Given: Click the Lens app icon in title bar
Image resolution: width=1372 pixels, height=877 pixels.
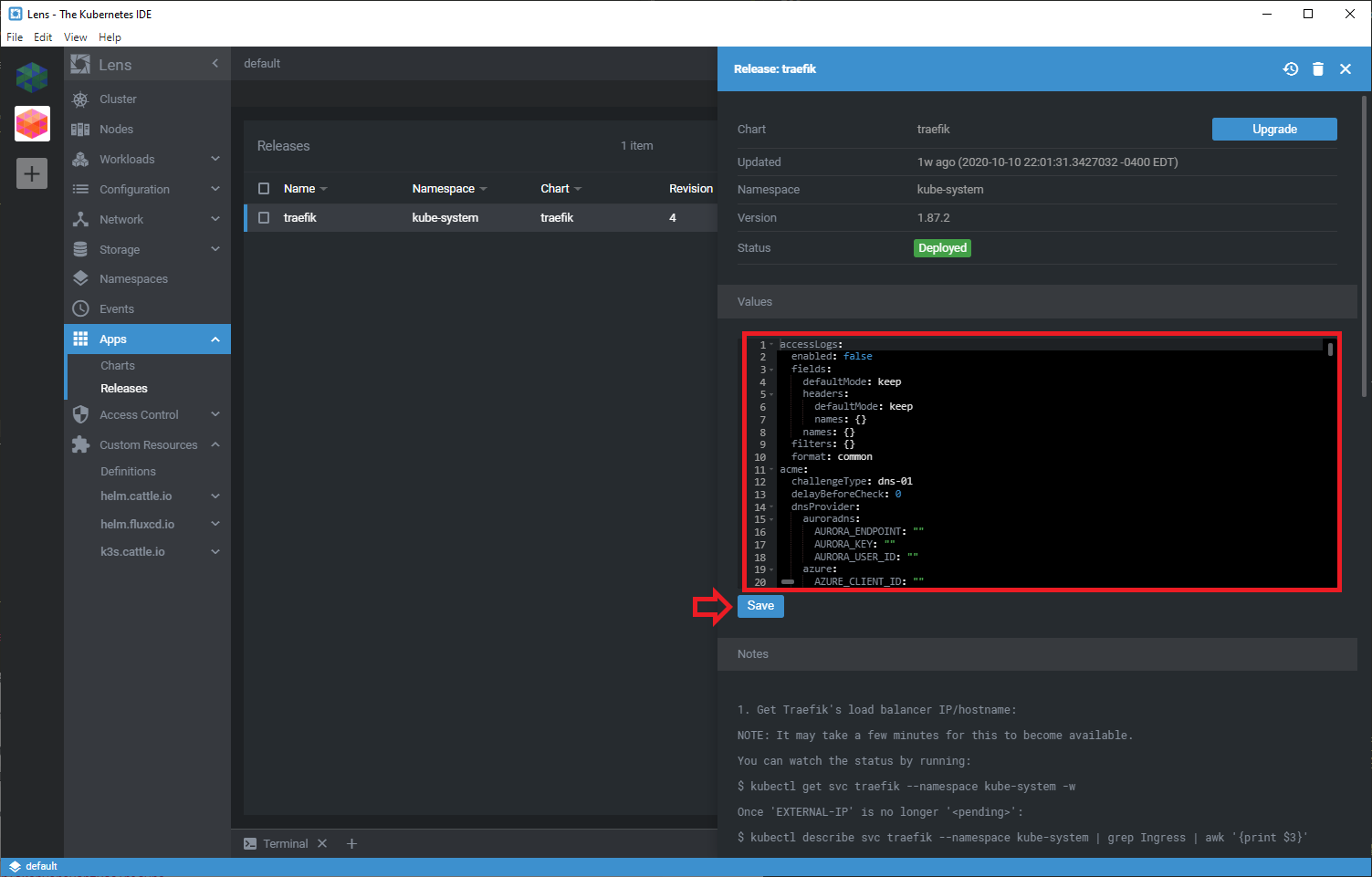Looking at the screenshot, I should click(x=15, y=14).
